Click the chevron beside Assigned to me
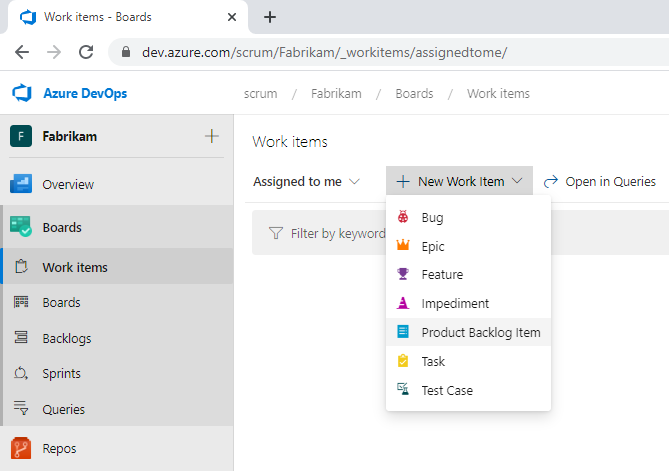The image size is (669, 471). (354, 181)
